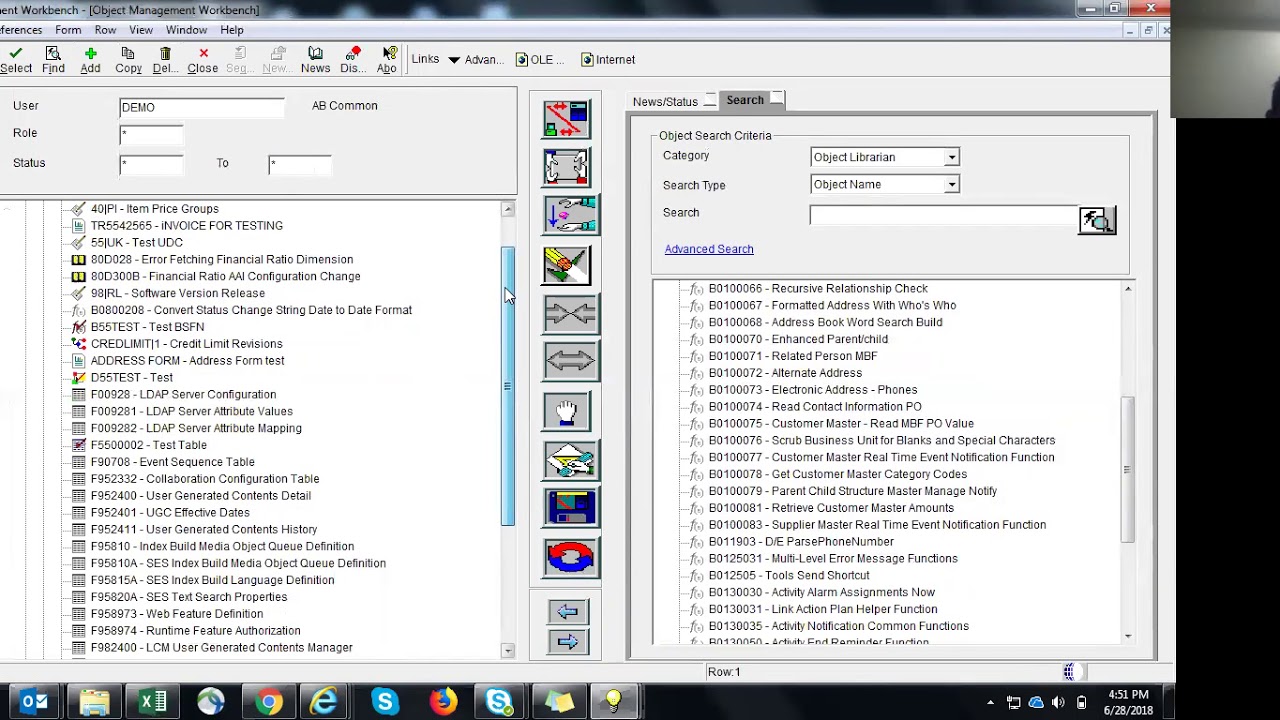Click the gray inward-pointing arrows button
The image size is (1280, 720).
point(570,313)
